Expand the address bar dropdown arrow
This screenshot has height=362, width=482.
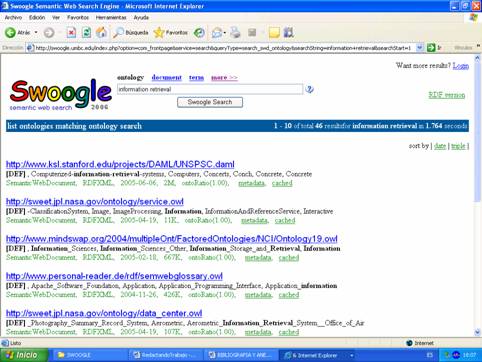pyautogui.click(x=420, y=48)
